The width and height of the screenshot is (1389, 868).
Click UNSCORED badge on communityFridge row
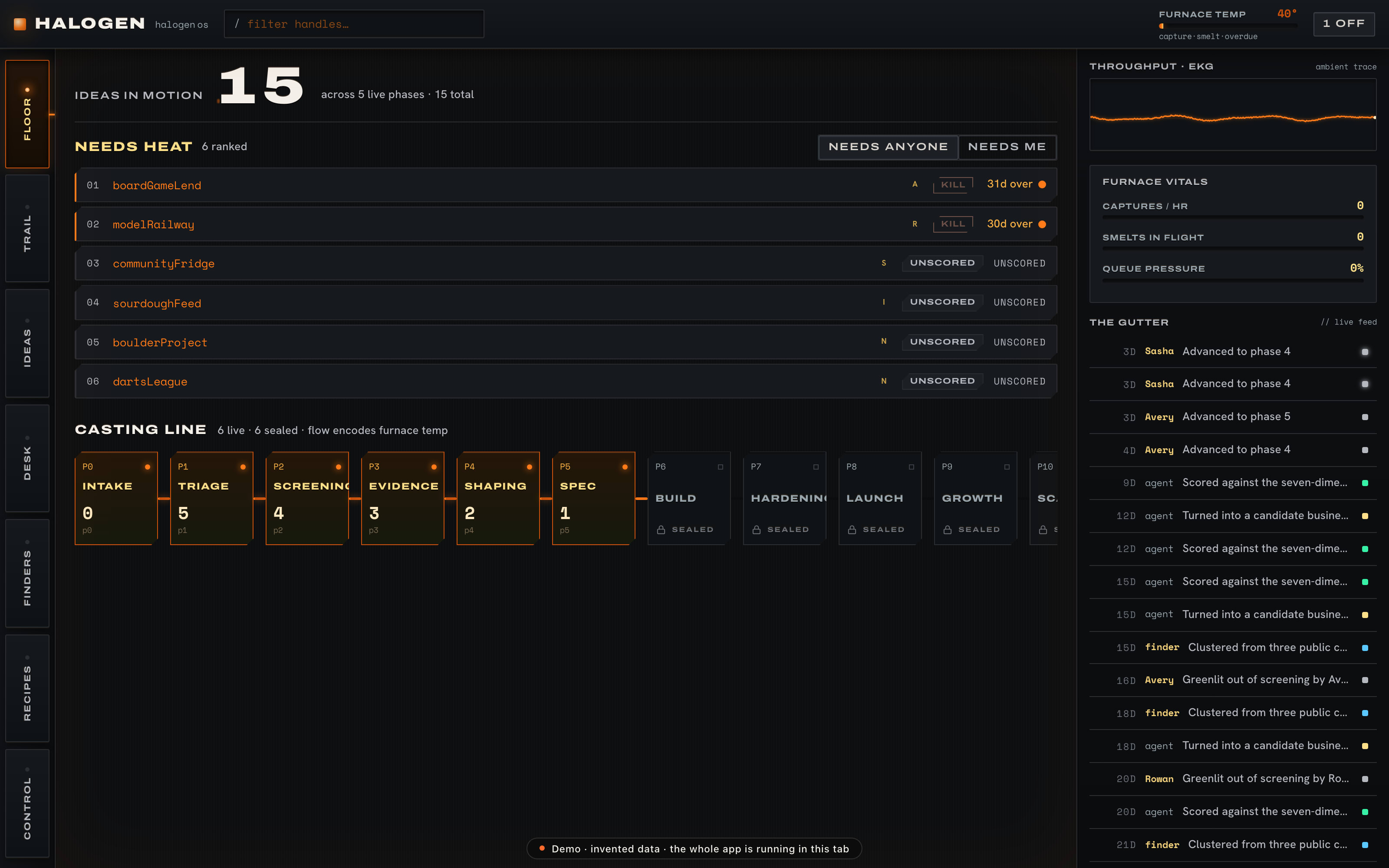942,263
